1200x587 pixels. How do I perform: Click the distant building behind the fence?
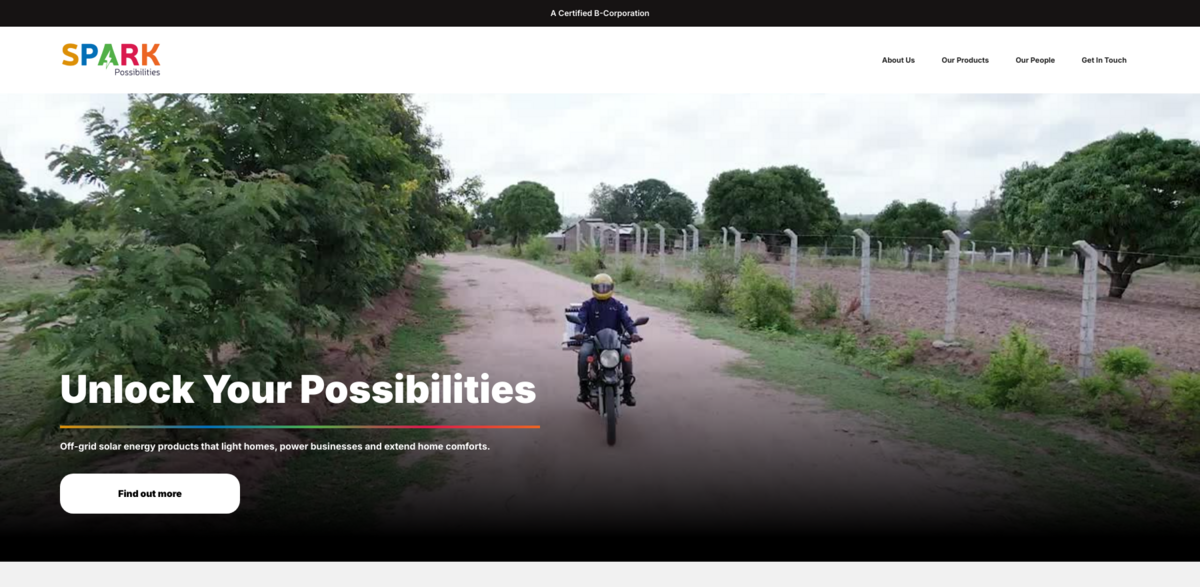point(590,236)
